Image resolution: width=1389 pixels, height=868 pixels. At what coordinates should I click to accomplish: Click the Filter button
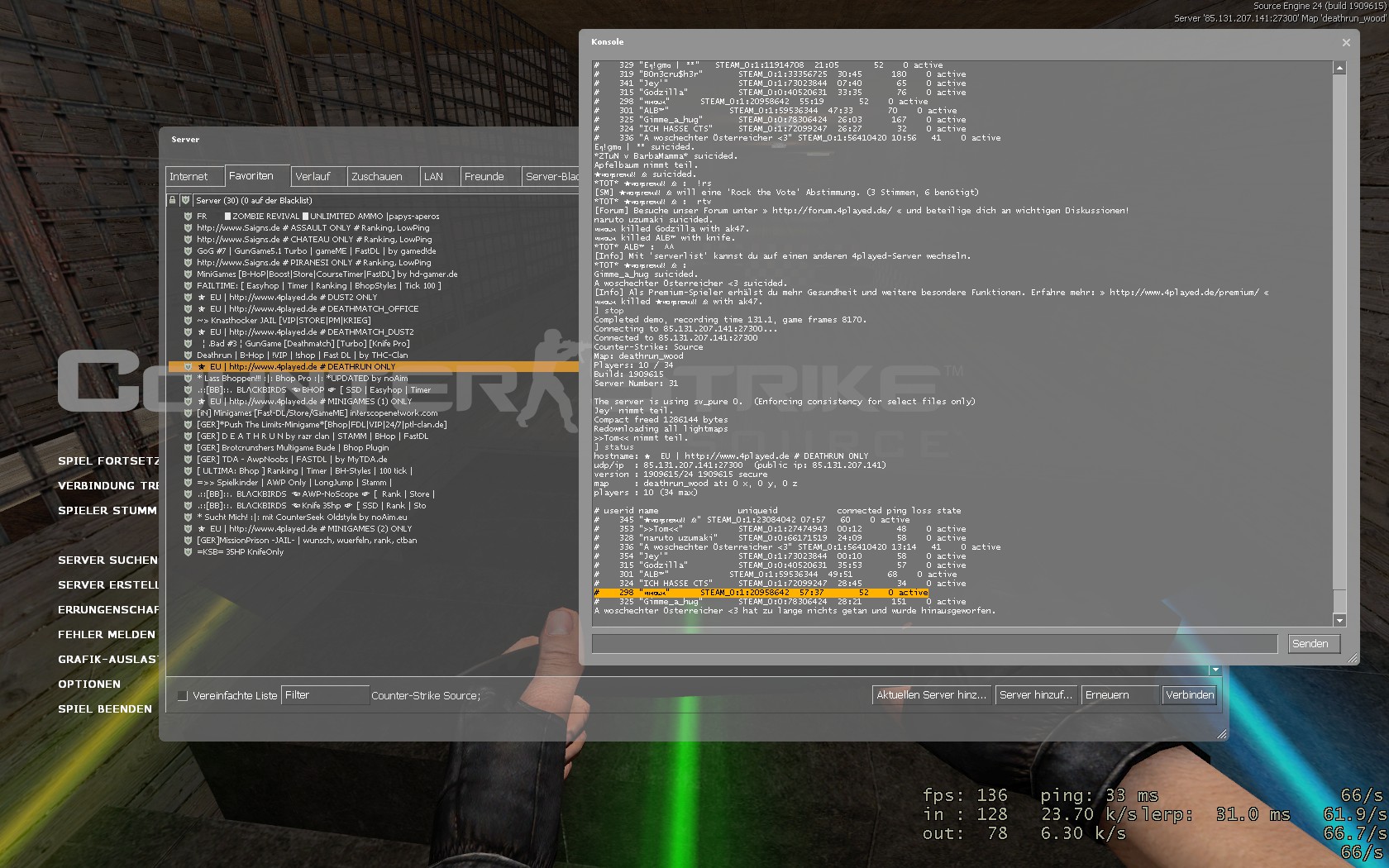325,695
